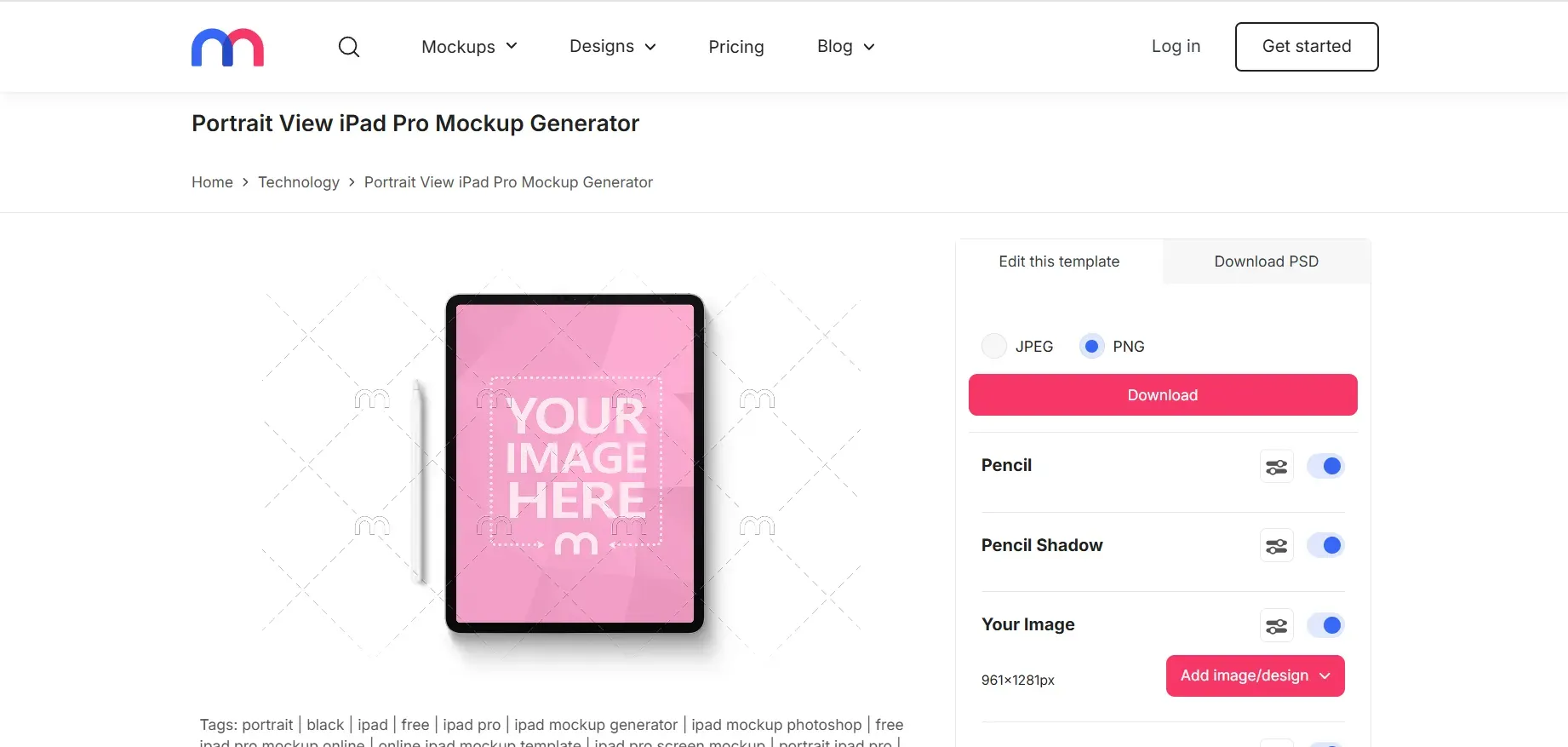The image size is (1568, 747).
Task: Open the Designs dropdown menu
Action: tap(612, 47)
